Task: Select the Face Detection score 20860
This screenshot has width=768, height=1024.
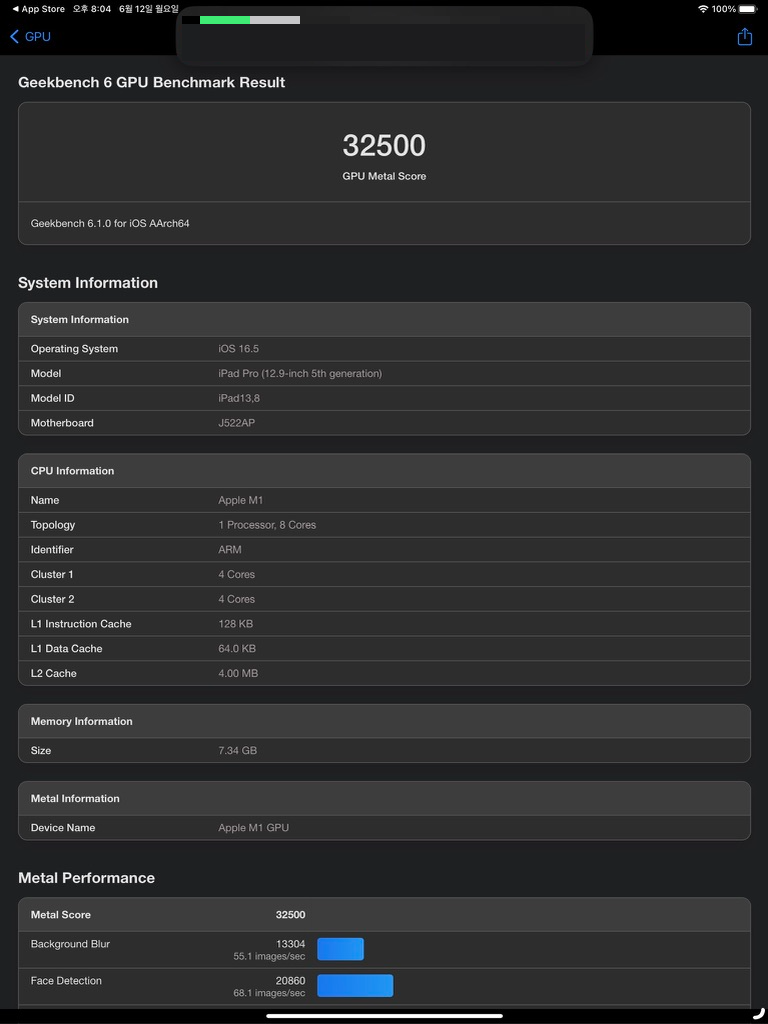Action: [290, 981]
